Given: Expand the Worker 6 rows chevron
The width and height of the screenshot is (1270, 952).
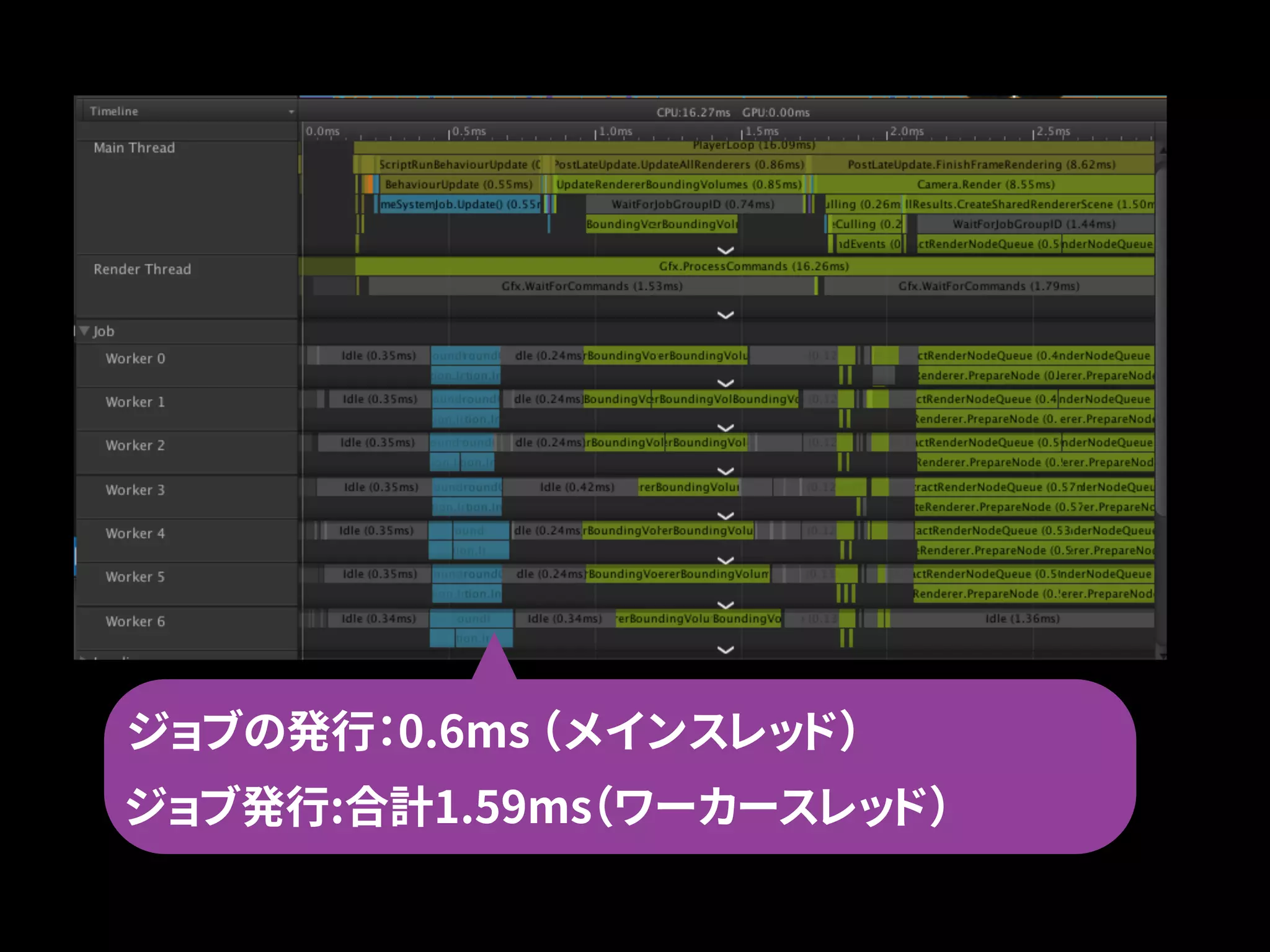Looking at the screenshot, I should pyautogui.click(x=726, y=650).
